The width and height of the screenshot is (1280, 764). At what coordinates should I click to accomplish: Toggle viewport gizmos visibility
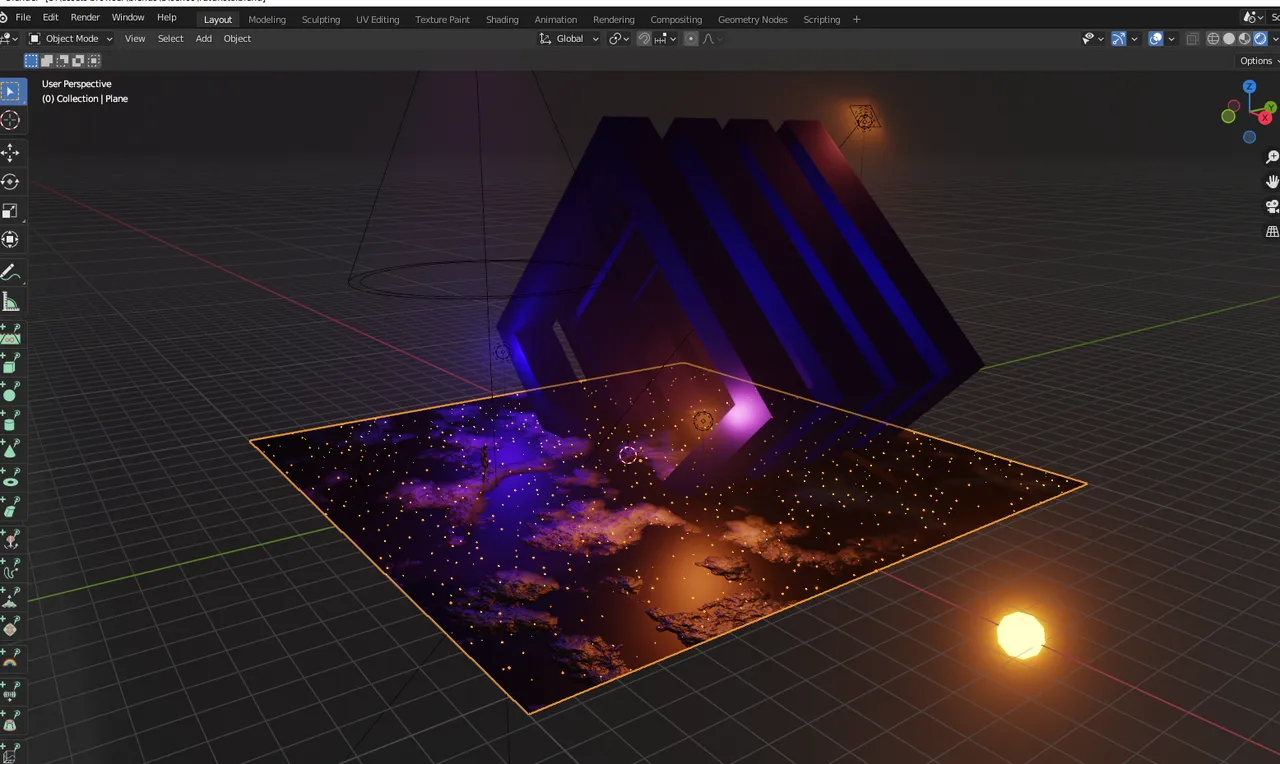pos(1119,39)
